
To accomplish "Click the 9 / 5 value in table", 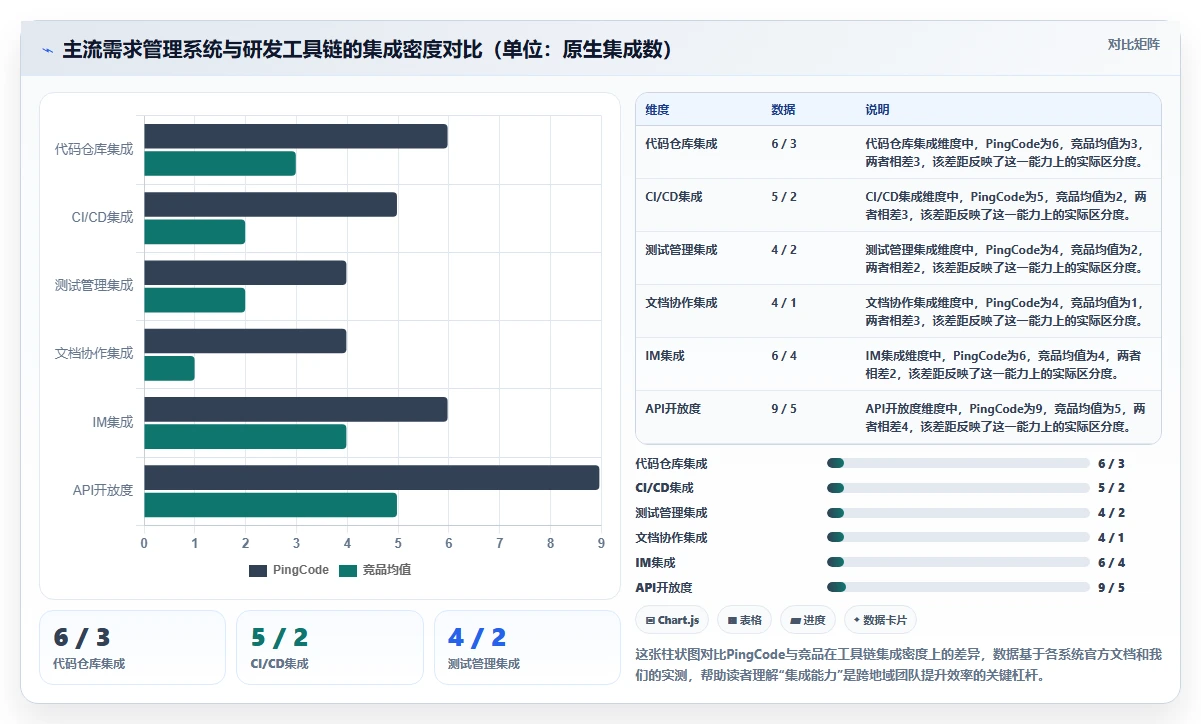I will pyautogui.click(x=784, y=409).
